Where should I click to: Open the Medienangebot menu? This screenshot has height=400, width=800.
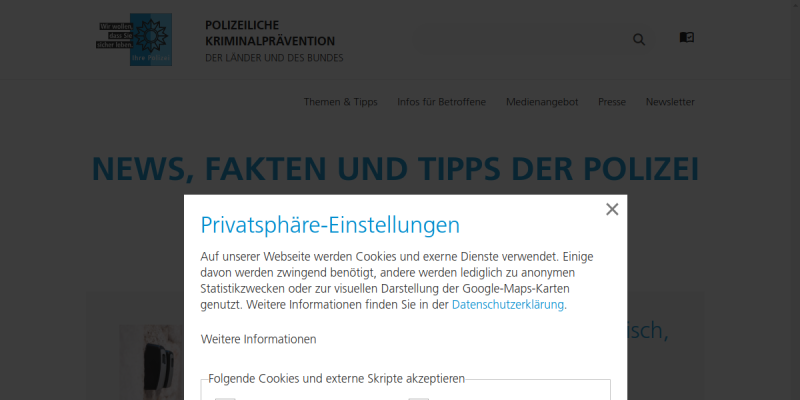click(x=542, y=102)
